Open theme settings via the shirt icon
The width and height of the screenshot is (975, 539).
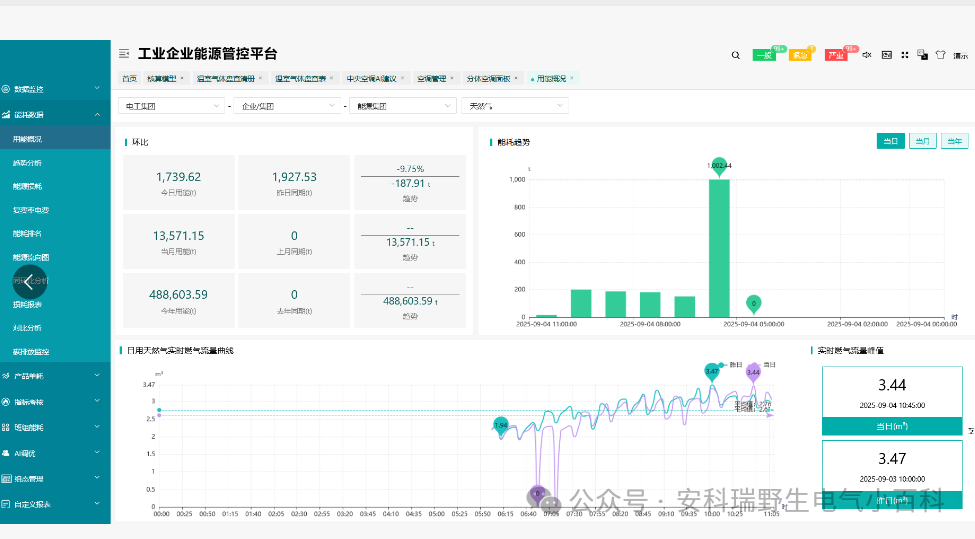point(941,55)
